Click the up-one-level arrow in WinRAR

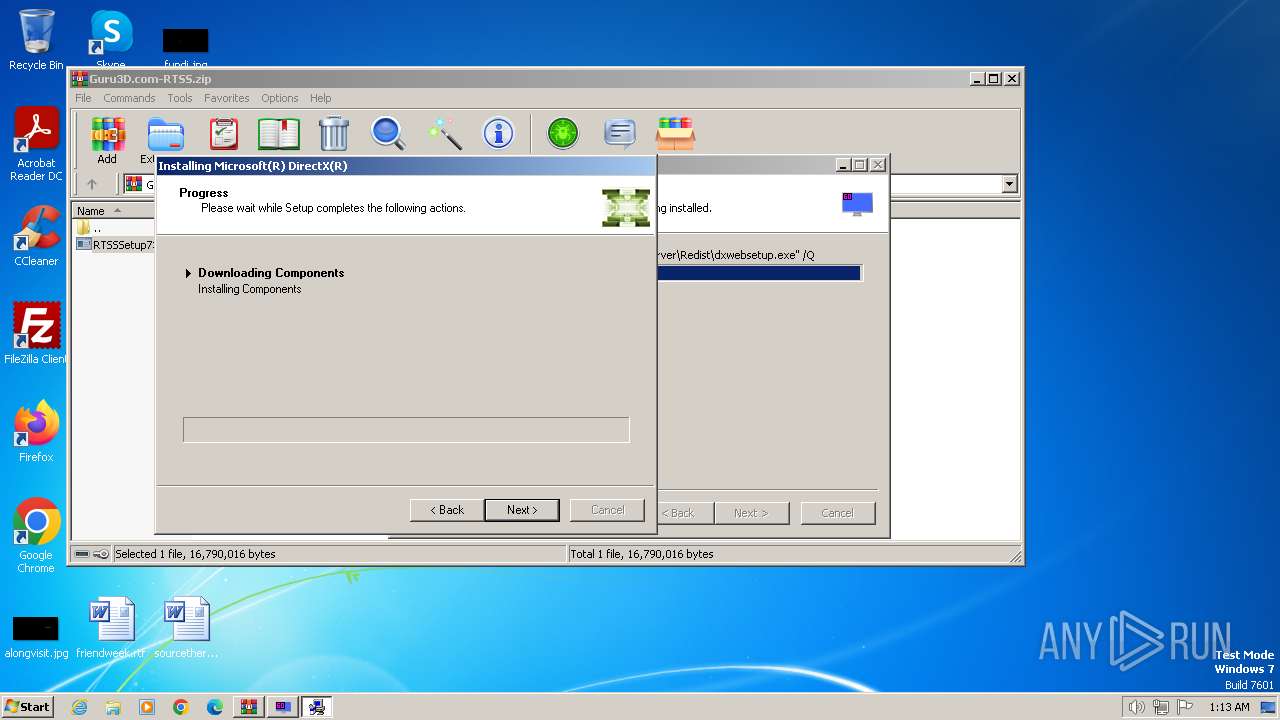tap(92, 184)
